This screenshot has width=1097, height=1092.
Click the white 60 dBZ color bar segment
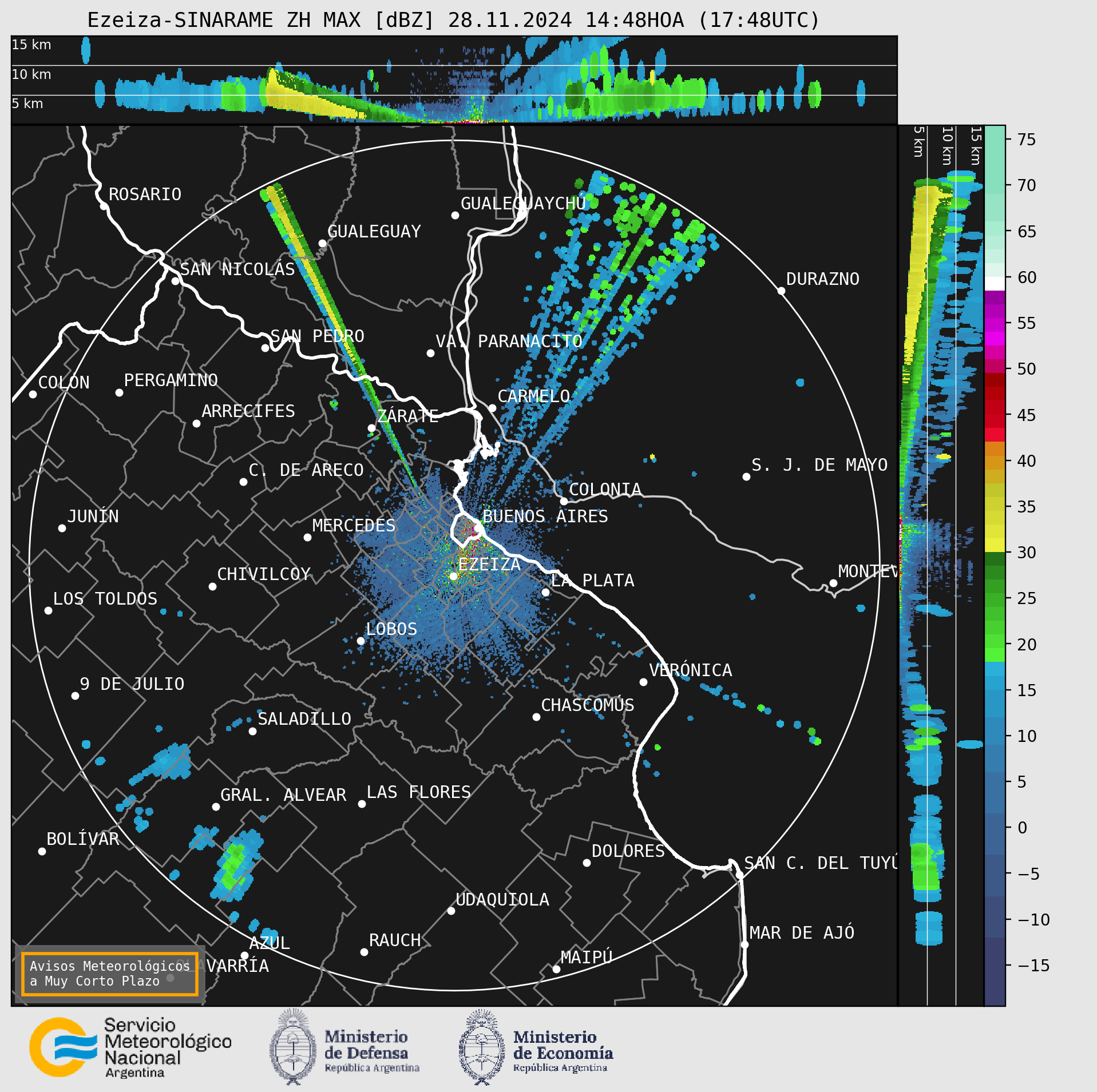[995, 284]
